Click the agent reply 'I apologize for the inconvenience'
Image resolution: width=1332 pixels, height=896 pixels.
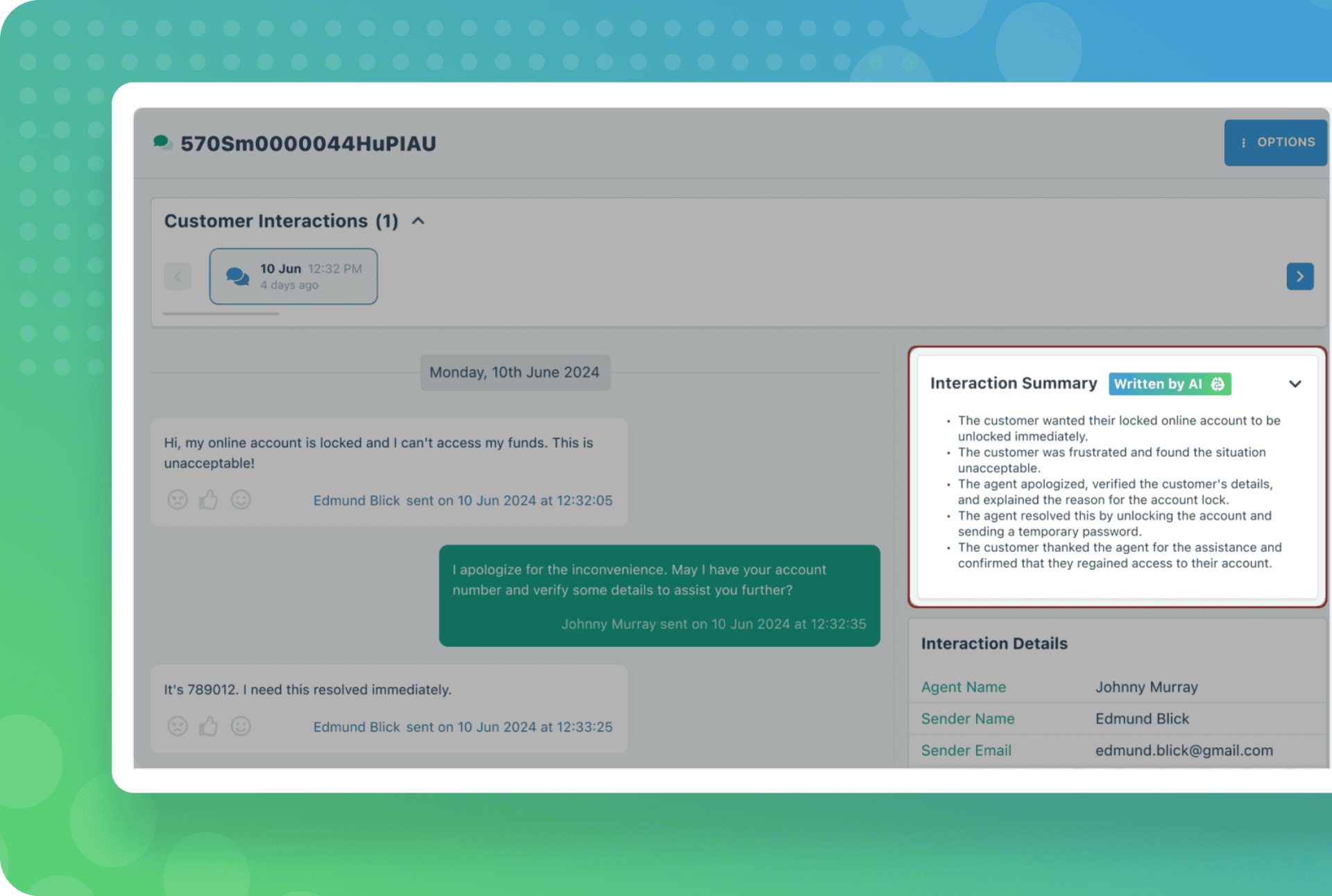[x=660, y=596]
